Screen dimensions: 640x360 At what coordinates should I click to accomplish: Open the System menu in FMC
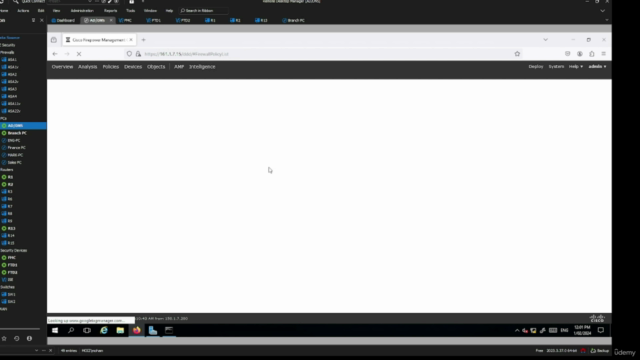556,67
